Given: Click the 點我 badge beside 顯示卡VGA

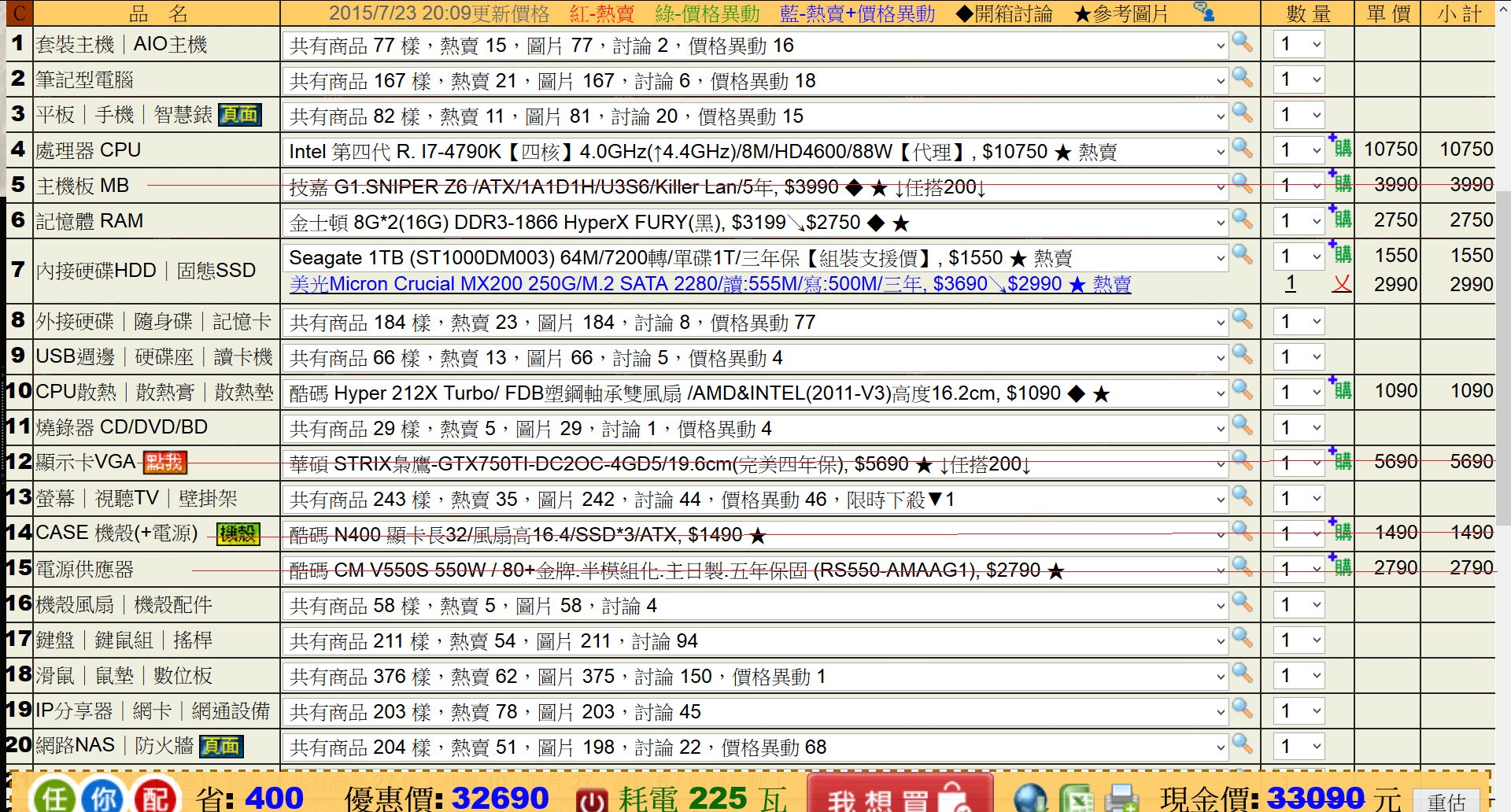Looking at the screenshot, I should [164, 462].
